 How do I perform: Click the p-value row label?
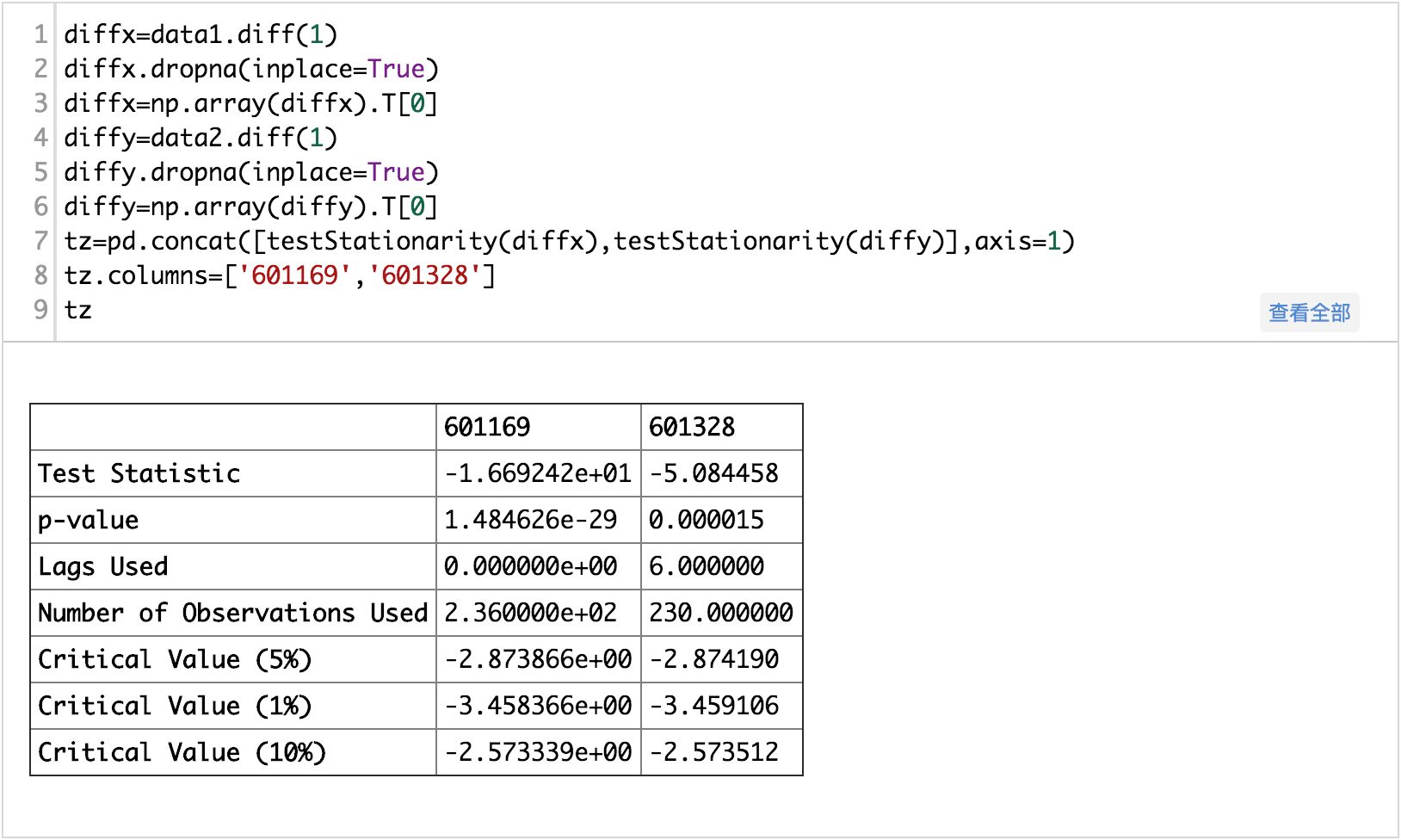coord(89,520)
